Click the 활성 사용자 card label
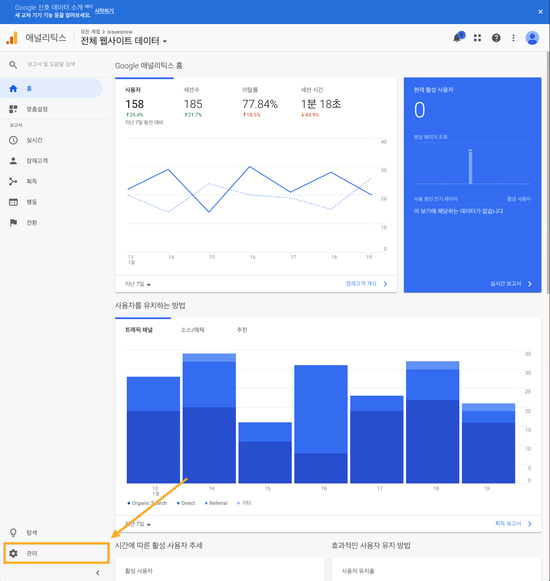The image size is (550, 581). coord(139,571)
